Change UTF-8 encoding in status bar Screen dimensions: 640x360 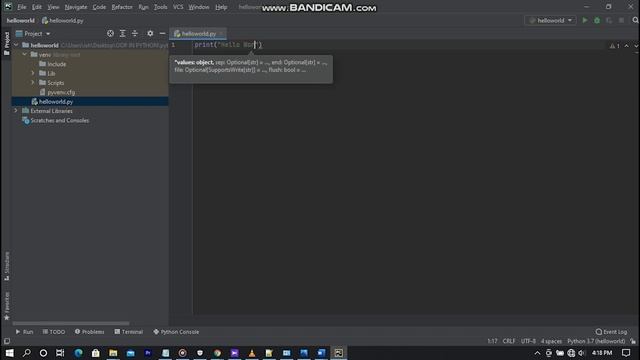528,341
